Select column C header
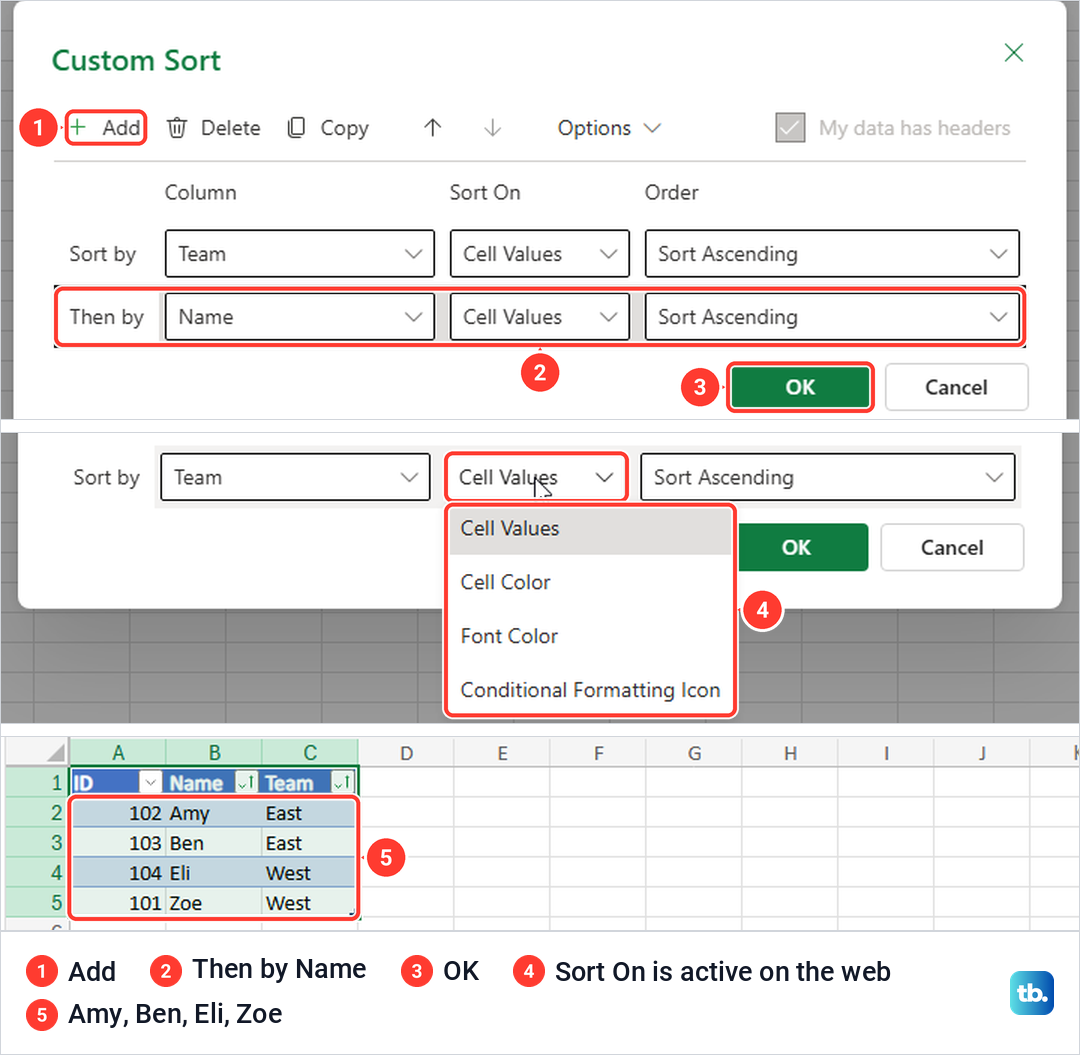 [x=310, y=753]
